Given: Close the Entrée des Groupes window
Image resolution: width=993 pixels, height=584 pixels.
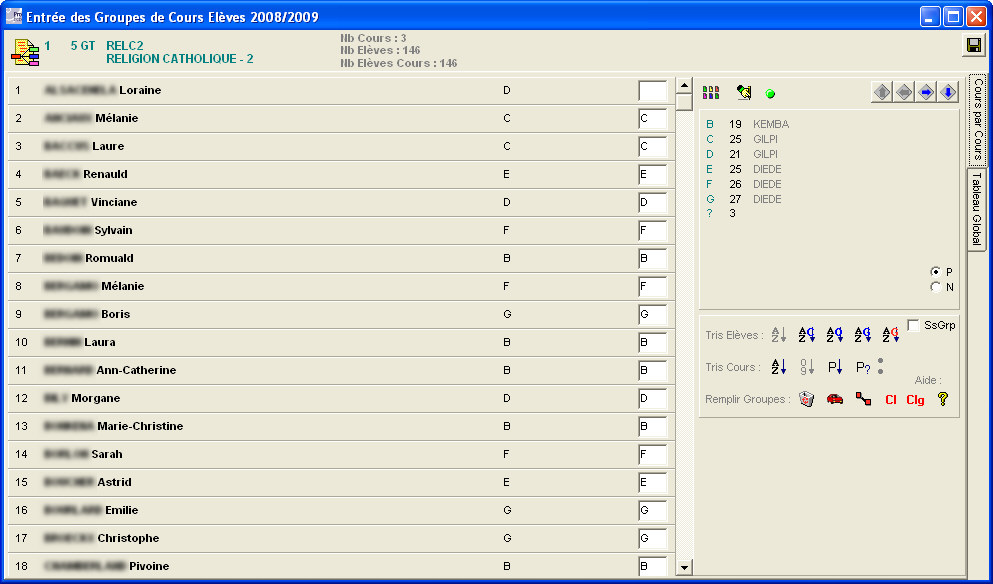Looking at the screenshot, I should (976, 16).
